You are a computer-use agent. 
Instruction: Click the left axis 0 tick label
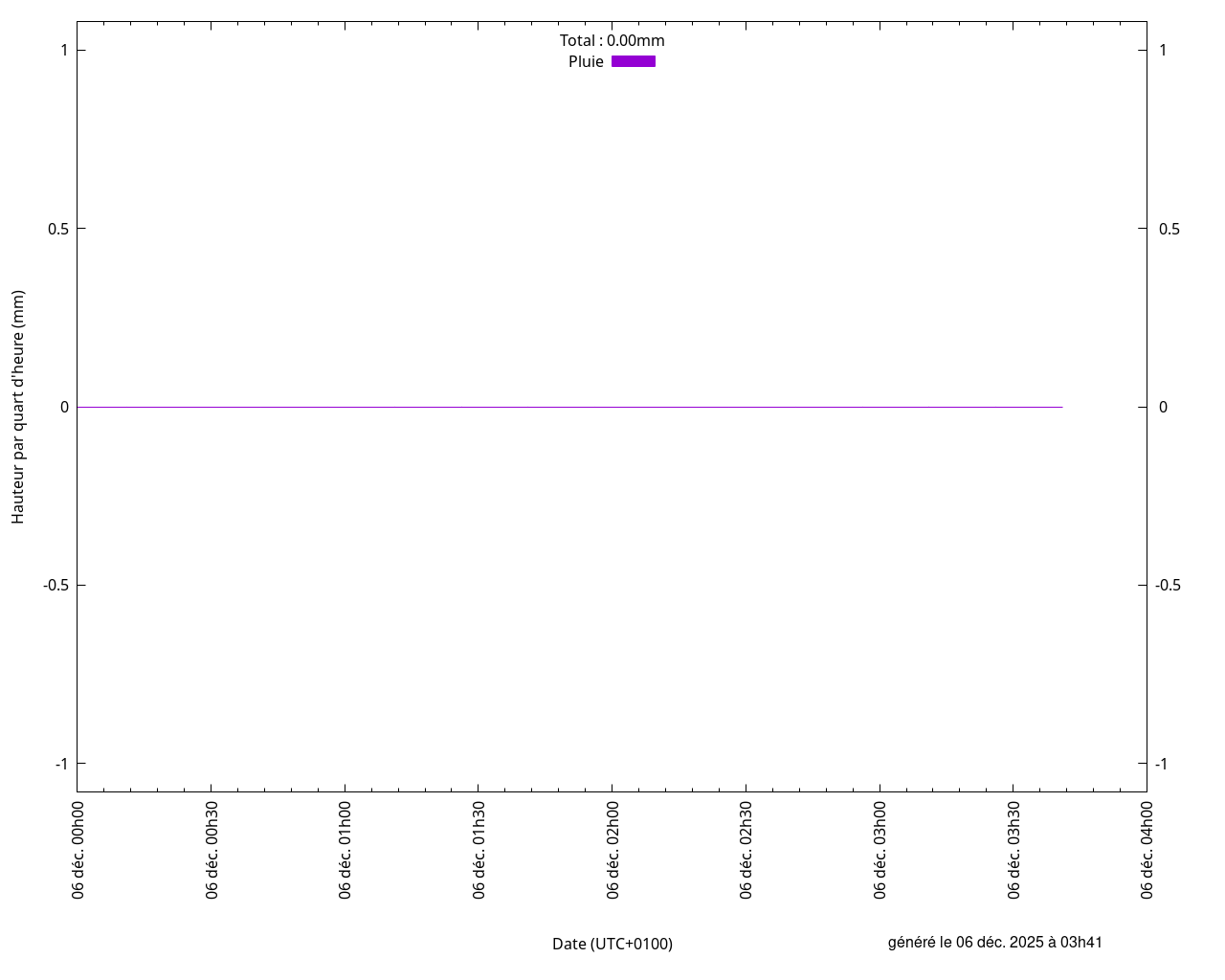pos(65,407)
